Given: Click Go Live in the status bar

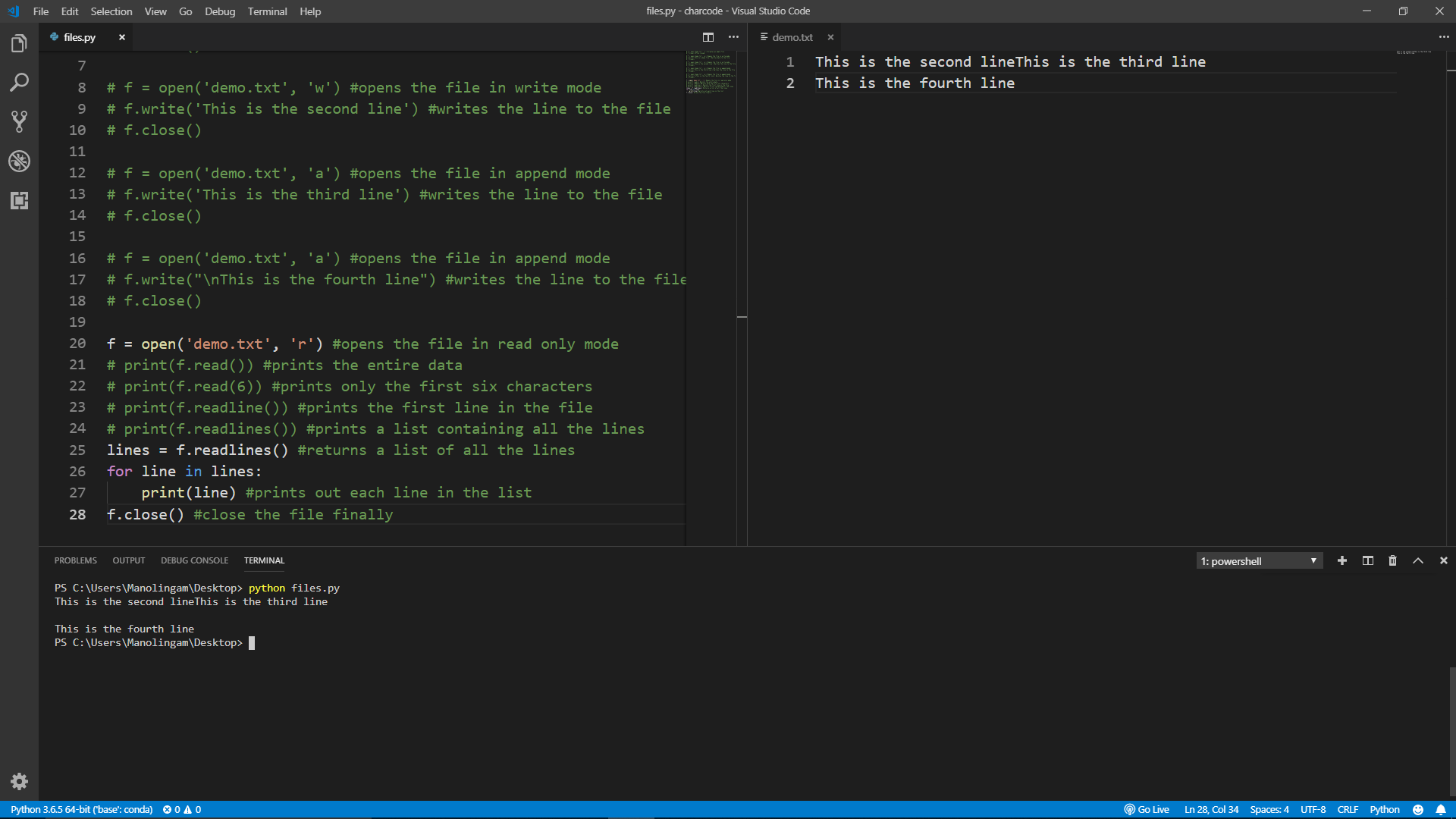Looking at the screenshot, I should 1147,809.
